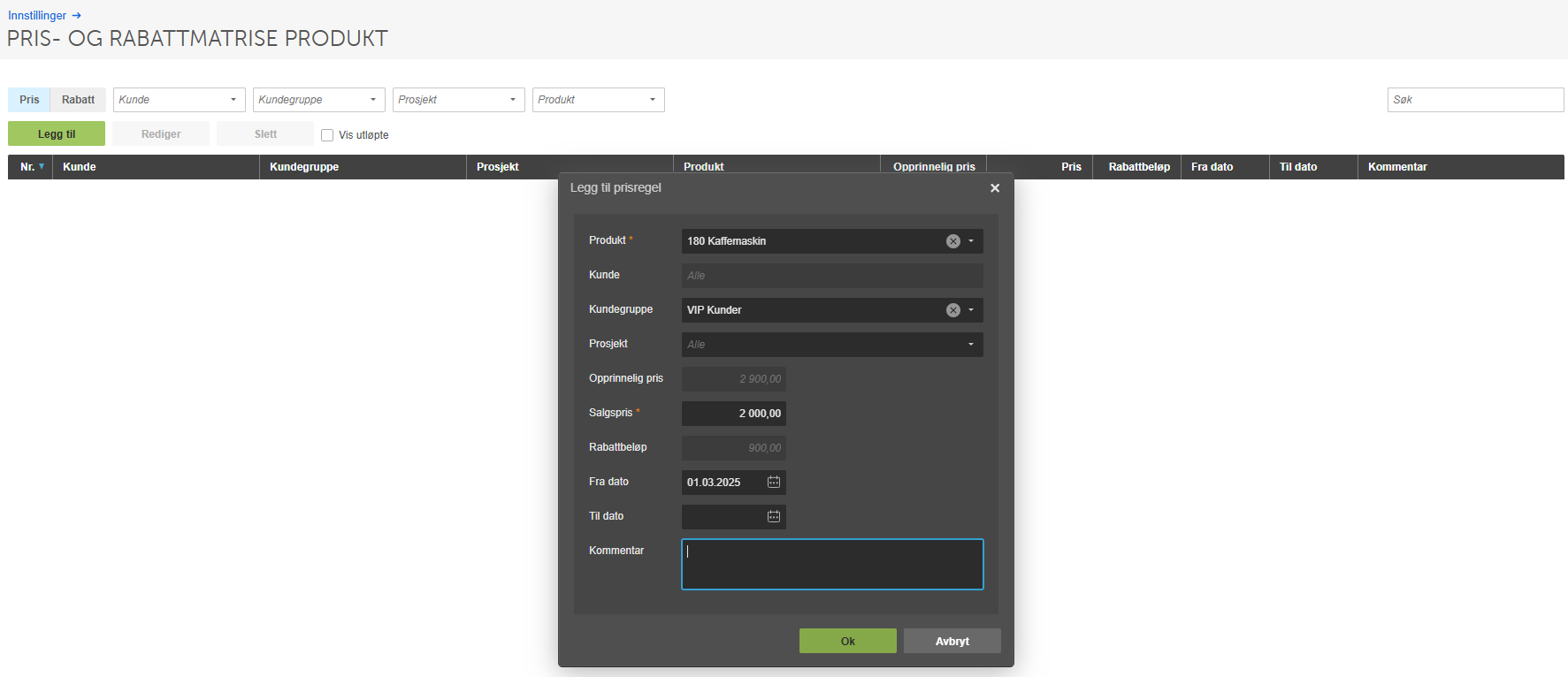Go back to Innstillinger link

[x=37, y=16]
